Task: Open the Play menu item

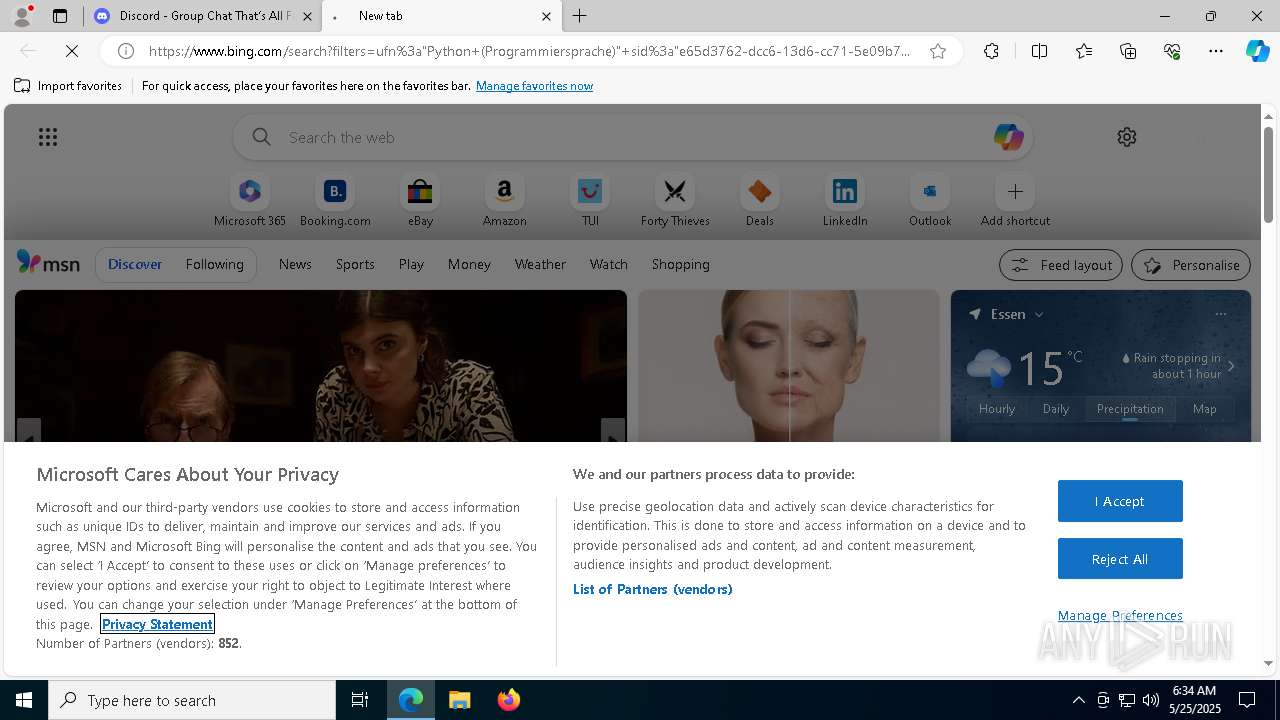Action: [411, 264]
